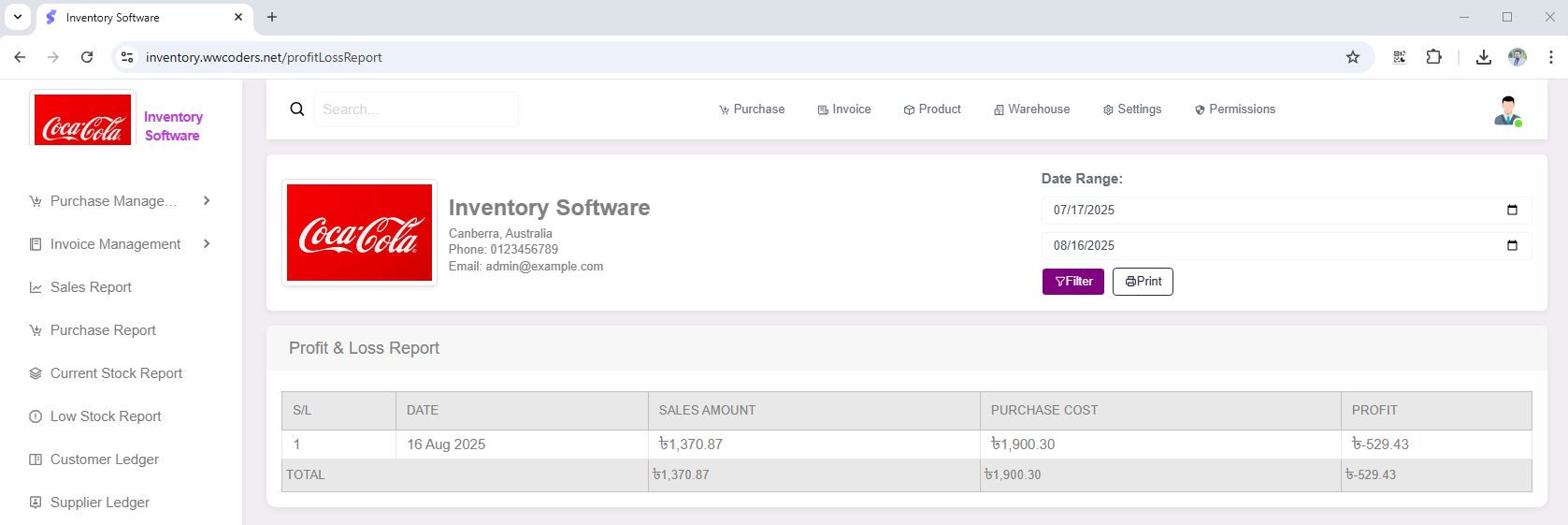Click the purple Filter button
Viewport: 1568px width, 525px height.
(x=1072, y=282)
